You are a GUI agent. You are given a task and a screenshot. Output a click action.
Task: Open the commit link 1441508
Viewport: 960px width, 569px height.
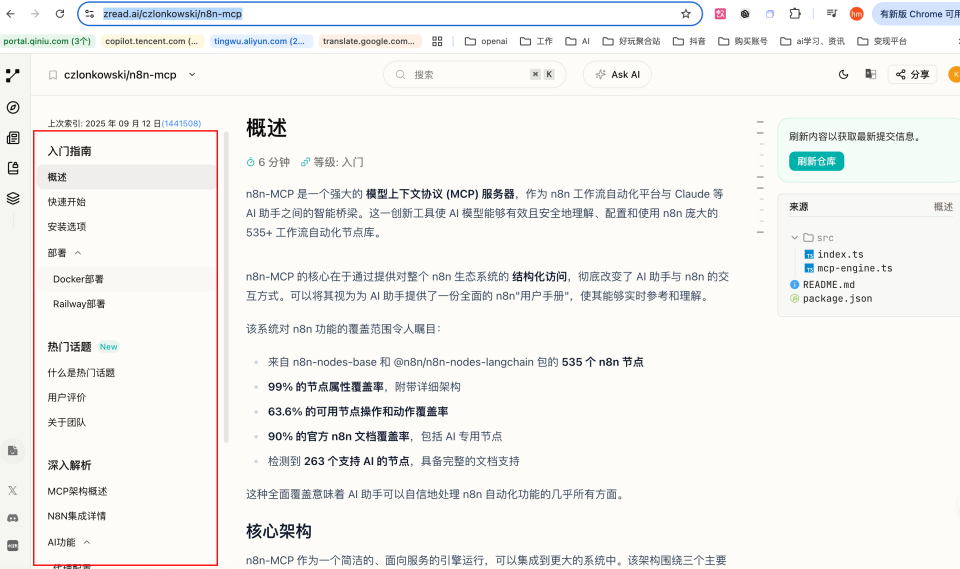click(x=181, y=123)
